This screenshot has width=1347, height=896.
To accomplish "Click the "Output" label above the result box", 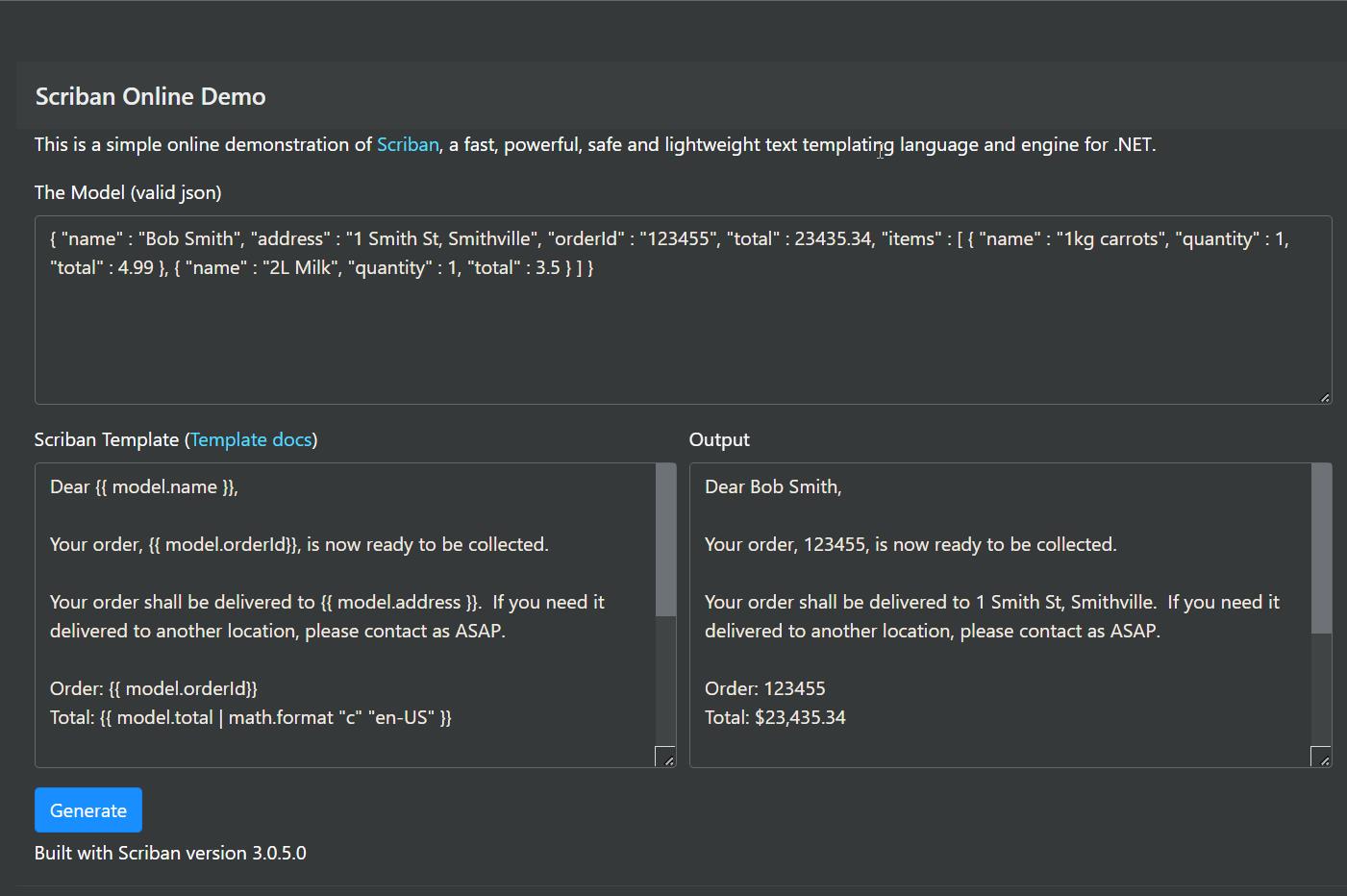I will [719, 439].
